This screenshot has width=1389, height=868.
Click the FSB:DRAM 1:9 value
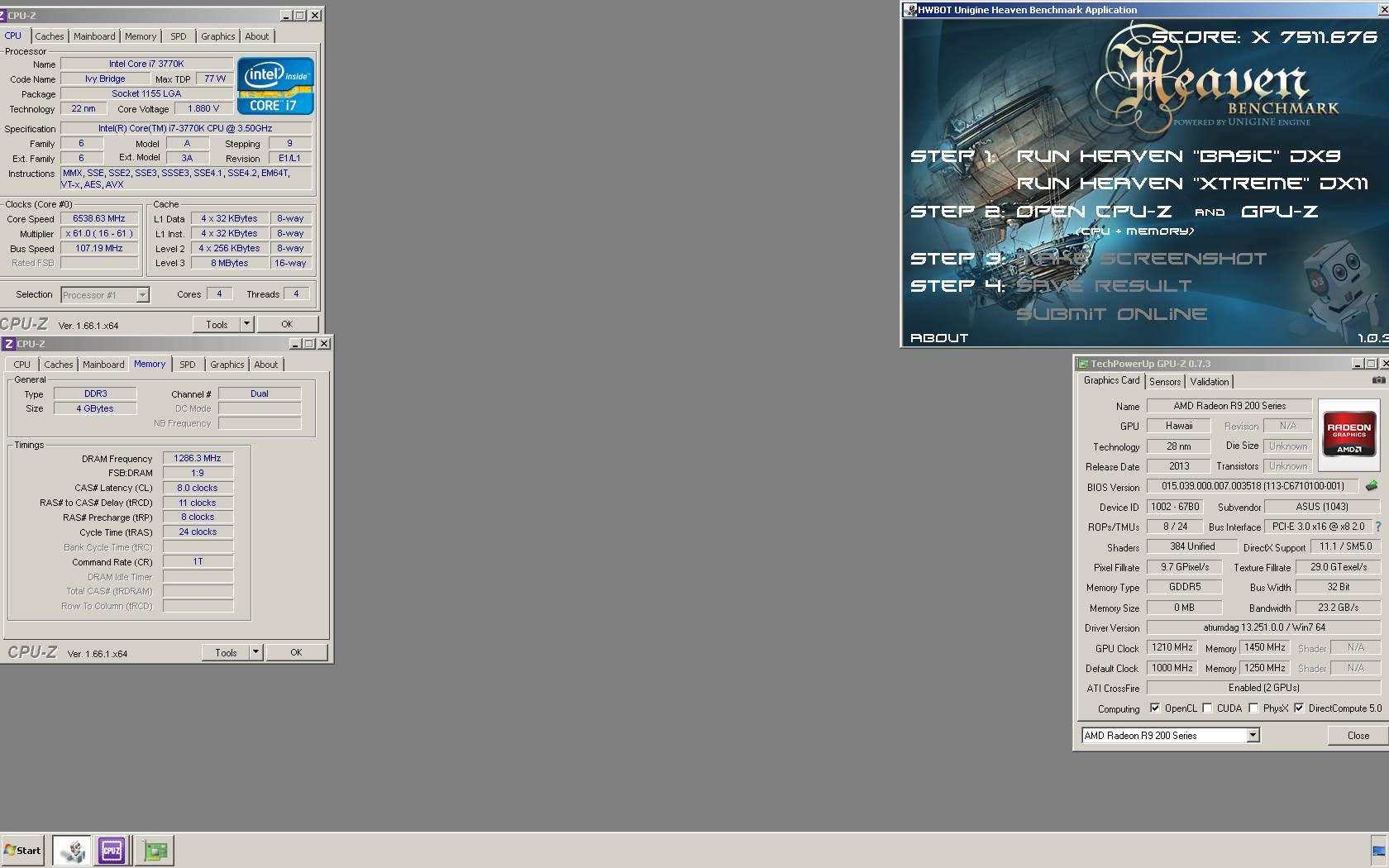pyautogui.click(x=198, y=473)
